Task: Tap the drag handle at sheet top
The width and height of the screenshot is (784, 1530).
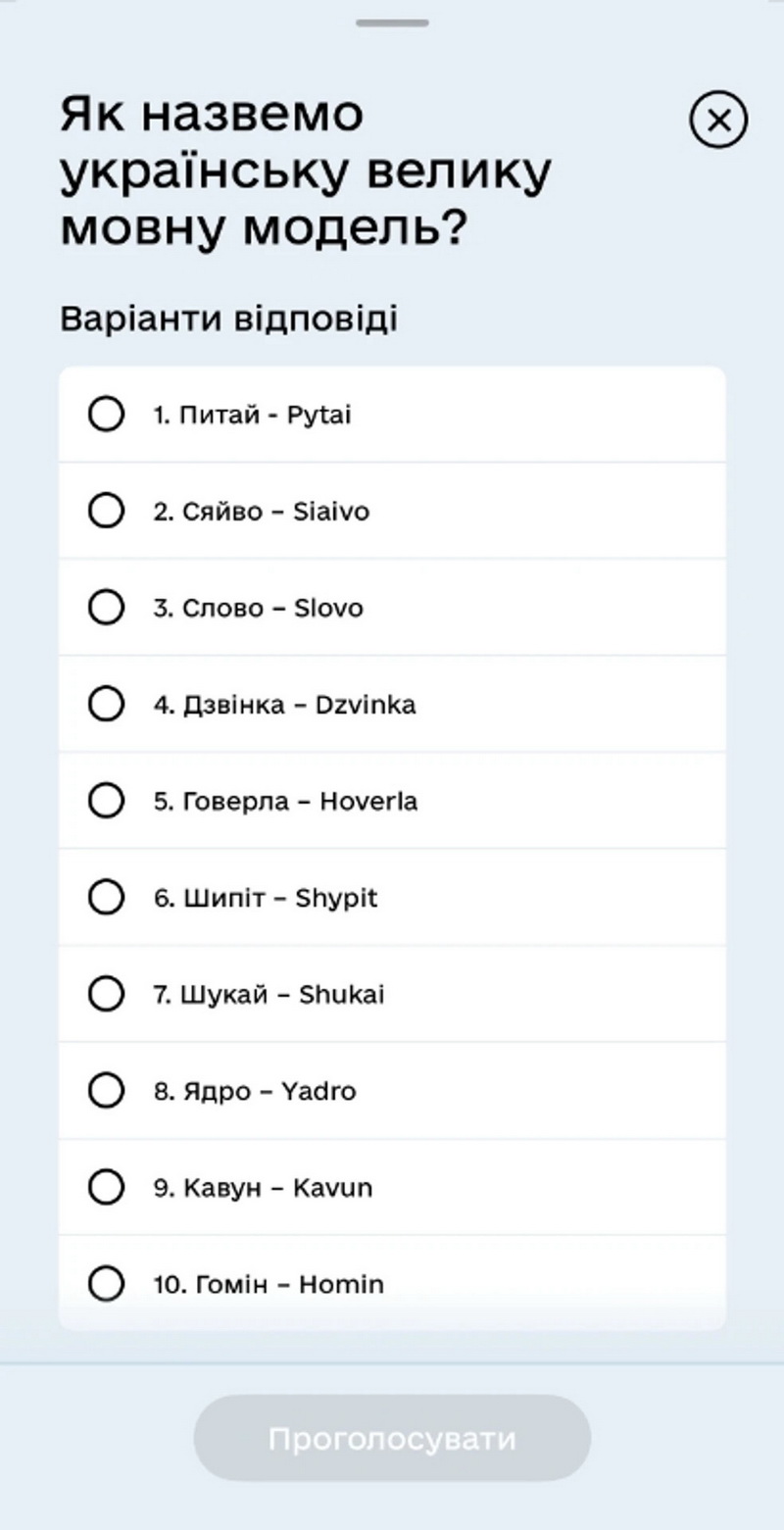Action: tap(392, 23)
